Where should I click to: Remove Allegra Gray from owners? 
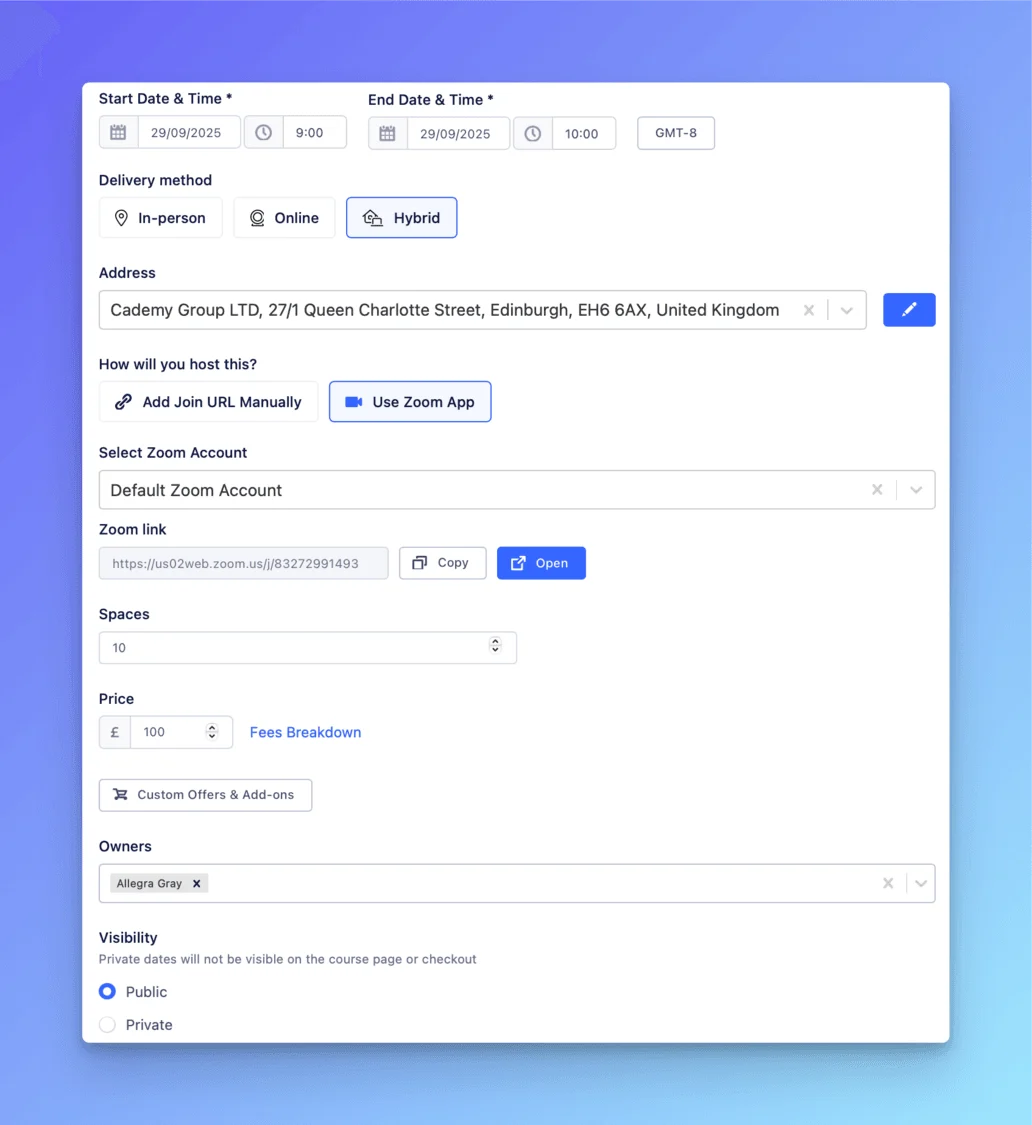tap(197, 883)
